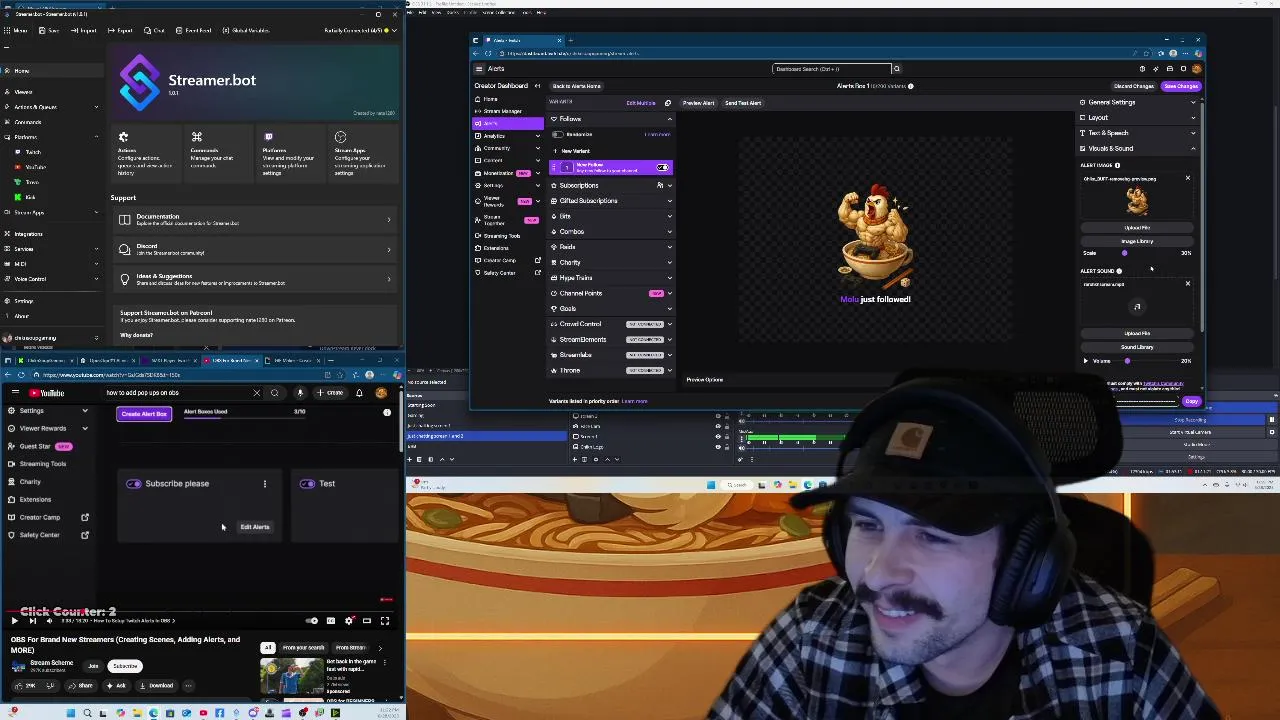This screenshot has width=1280, height=720.
Task: Toggle Subscribe please alert box switch
Action: point(133,484)
